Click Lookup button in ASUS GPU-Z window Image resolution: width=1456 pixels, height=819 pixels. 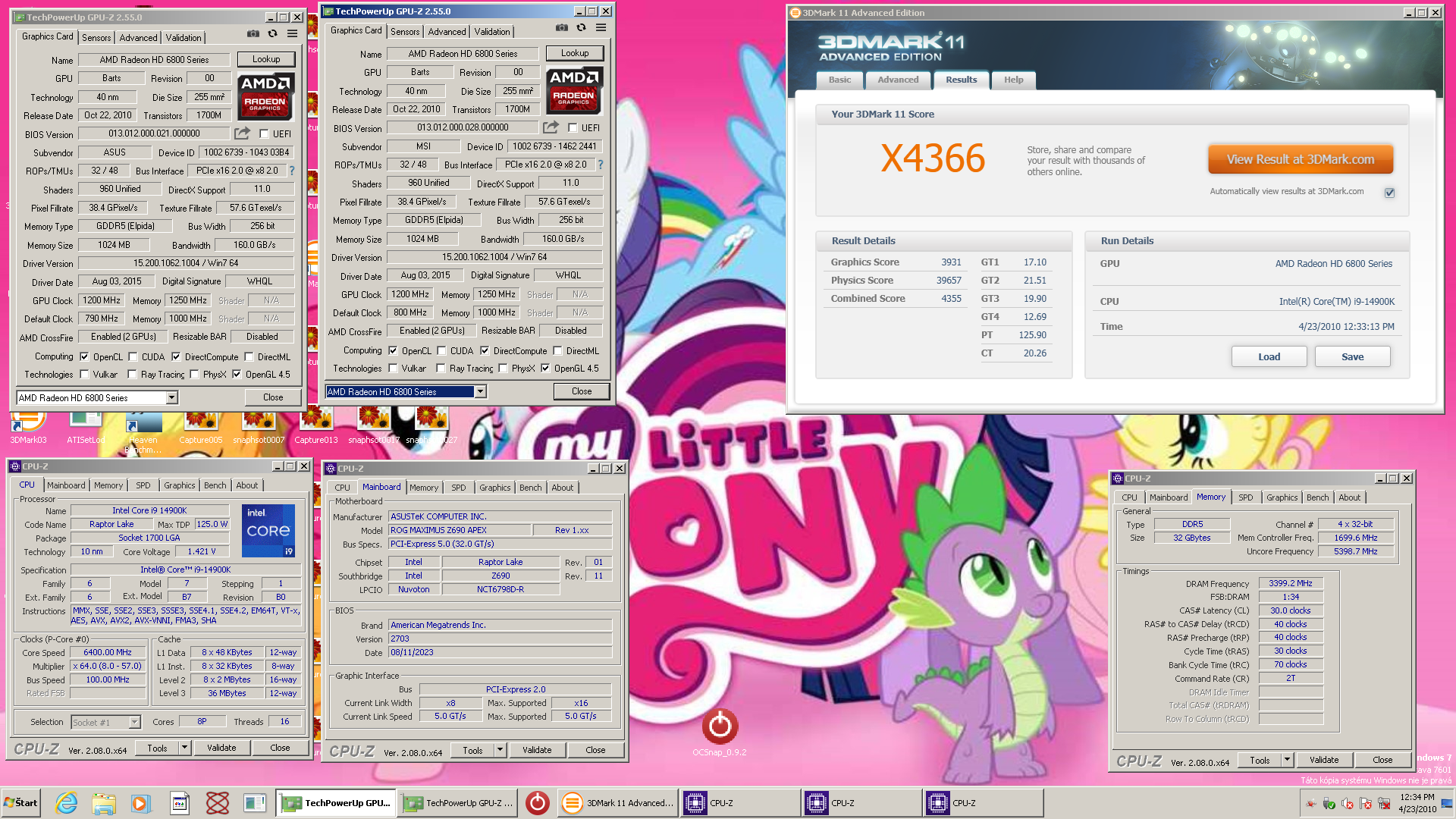click(265, 59)
